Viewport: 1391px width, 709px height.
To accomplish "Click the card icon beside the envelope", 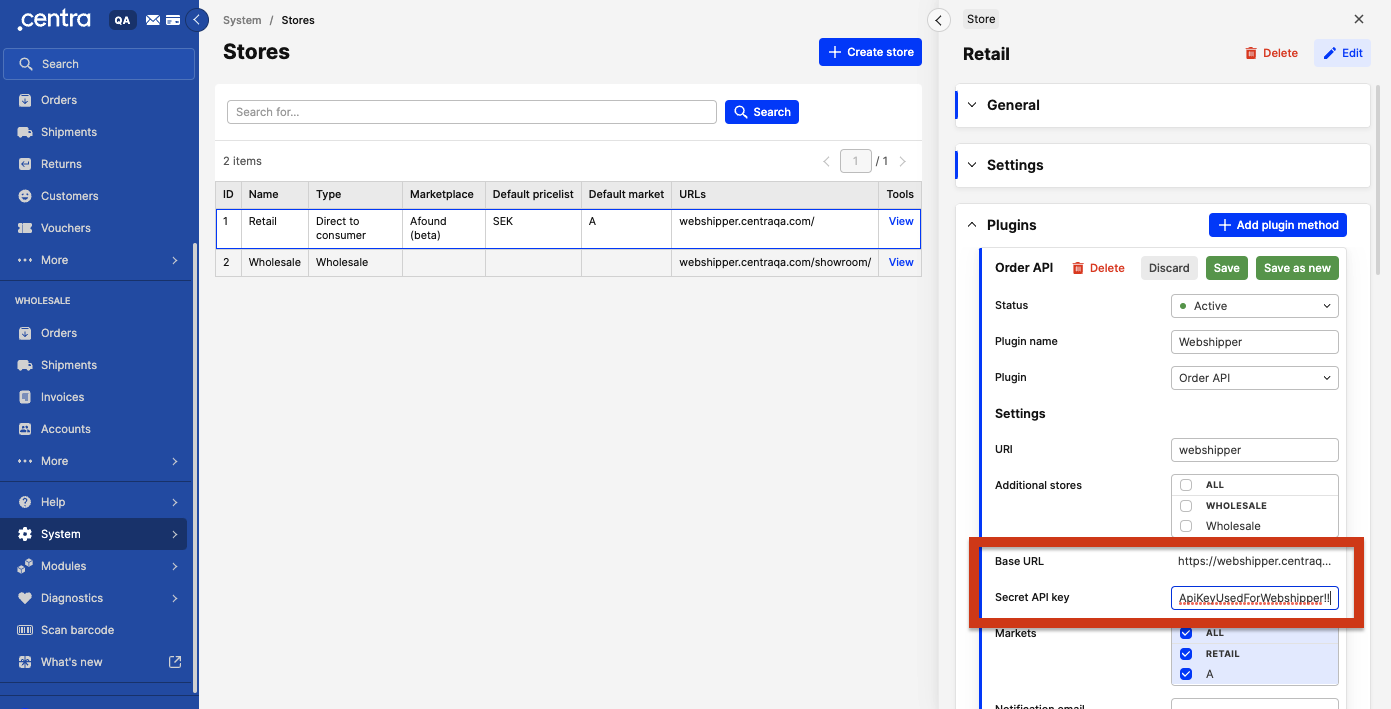I will (173, 20).
